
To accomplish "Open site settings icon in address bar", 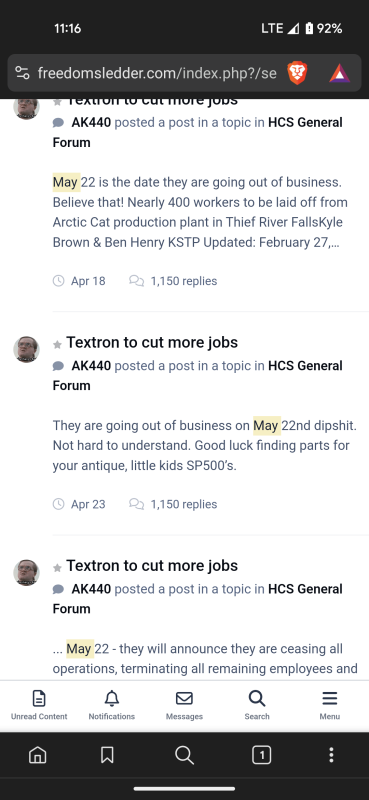I will pyautogui.click(x=22, y=73).
